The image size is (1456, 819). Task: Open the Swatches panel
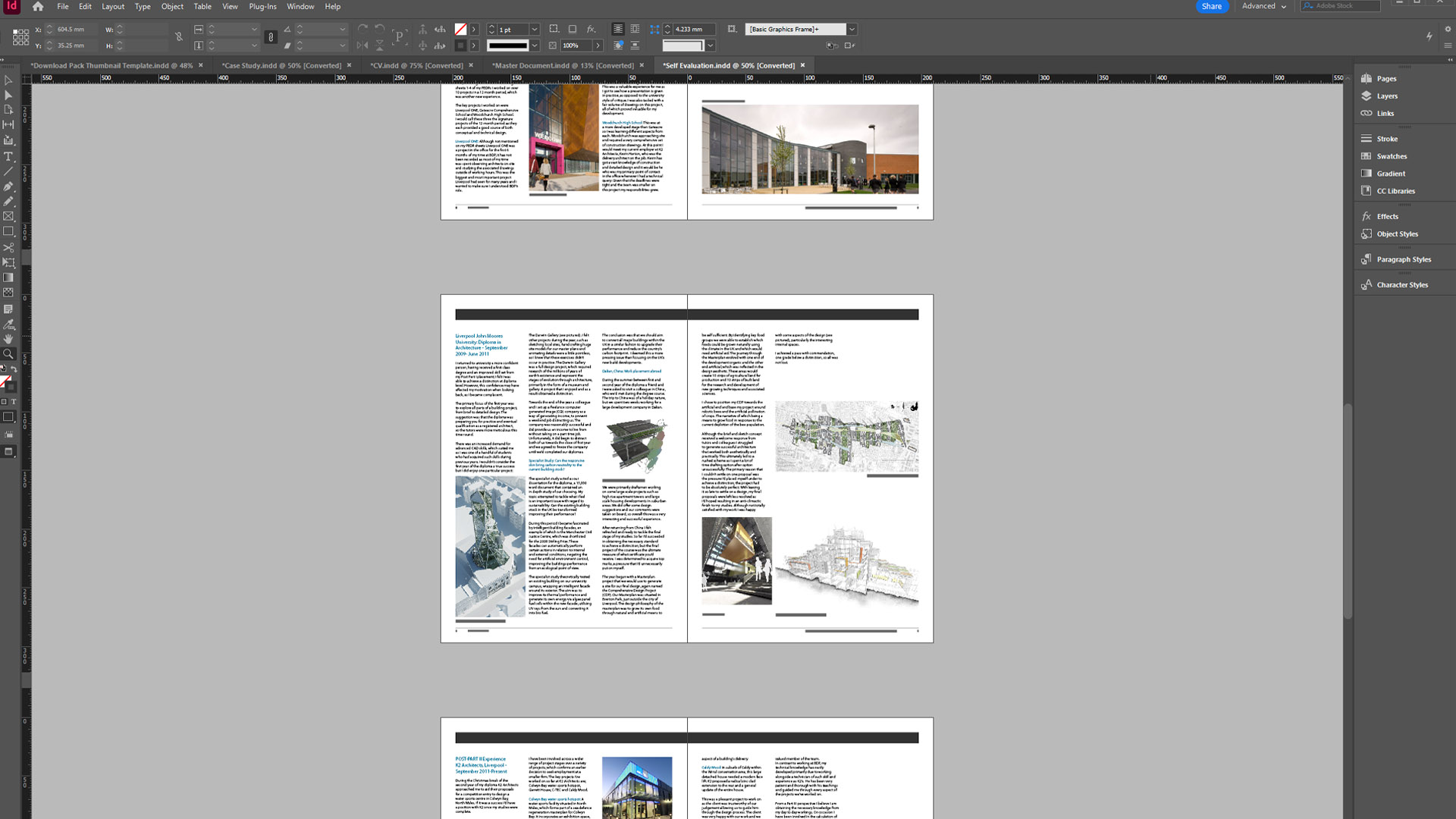[x=1392, y=156]
